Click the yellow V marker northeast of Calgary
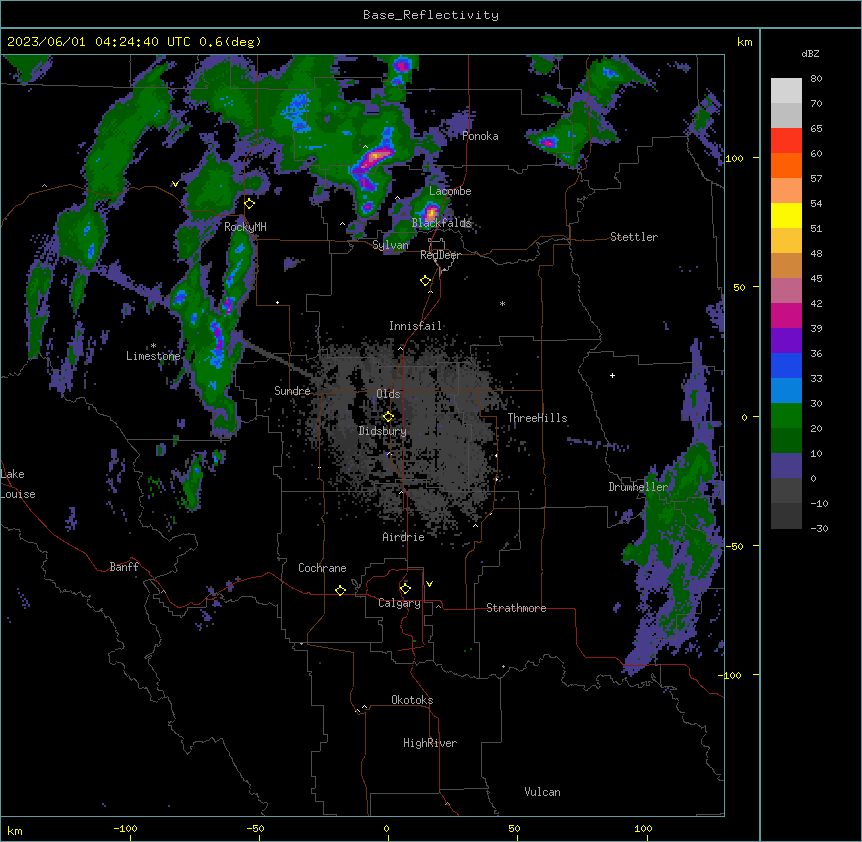 (429, 584)
